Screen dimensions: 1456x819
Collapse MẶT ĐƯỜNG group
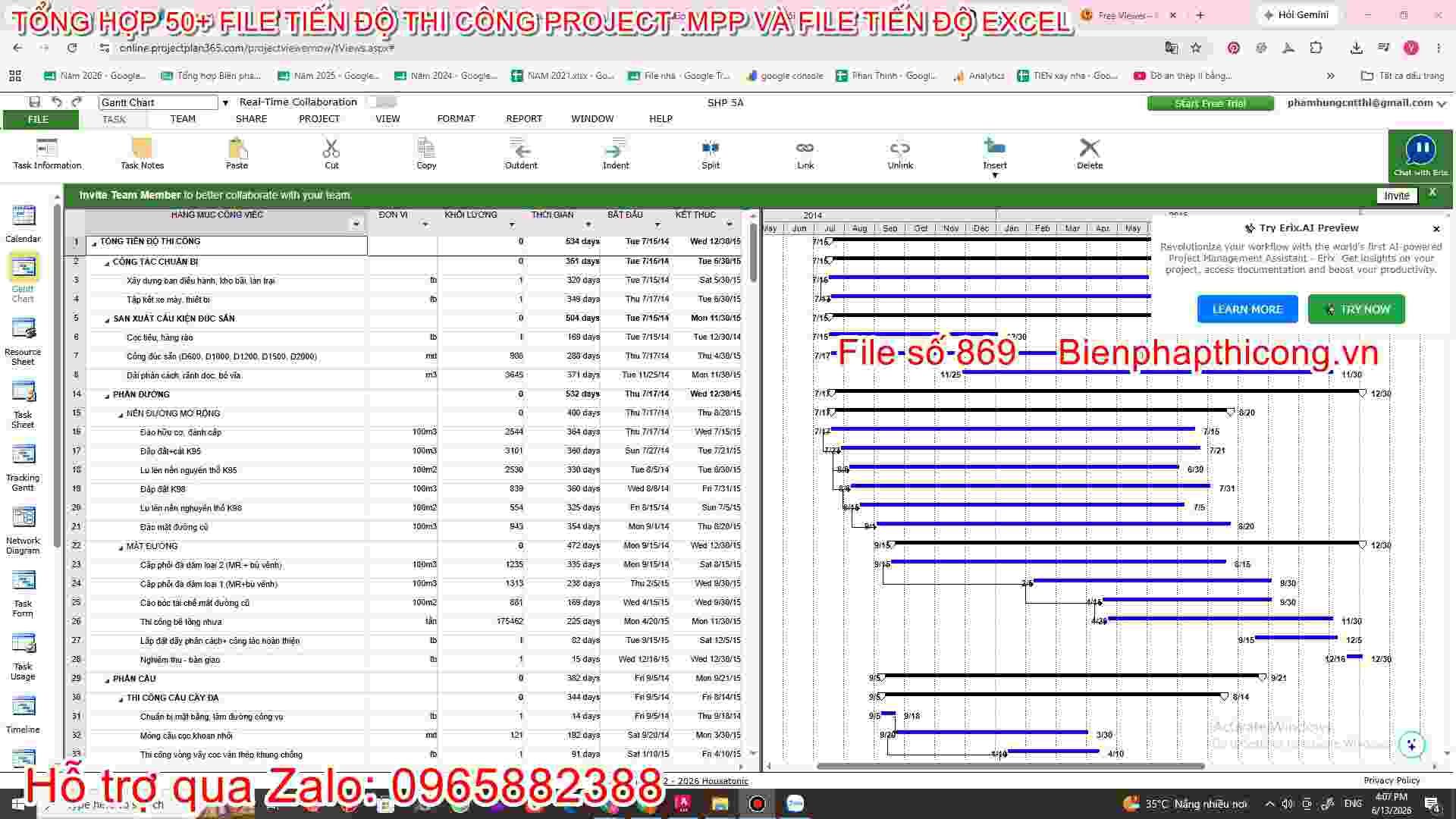tap(121, 548)
